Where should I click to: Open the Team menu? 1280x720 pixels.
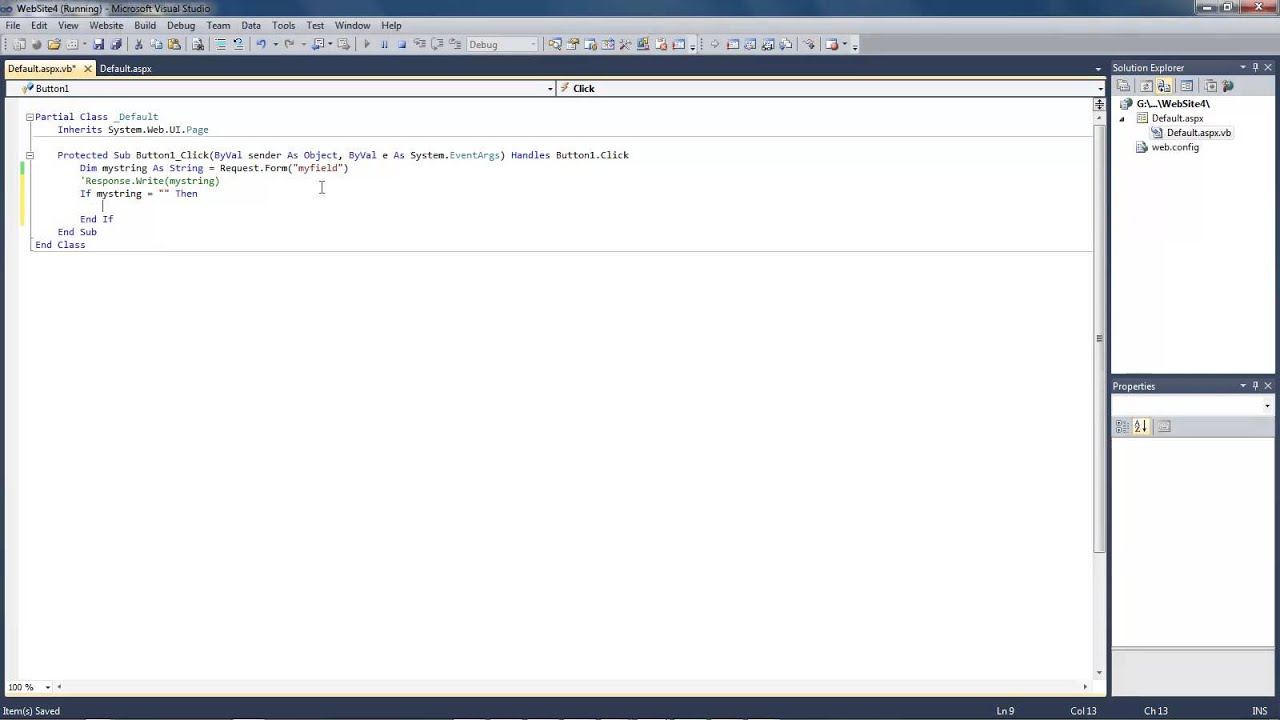[218, 25]
